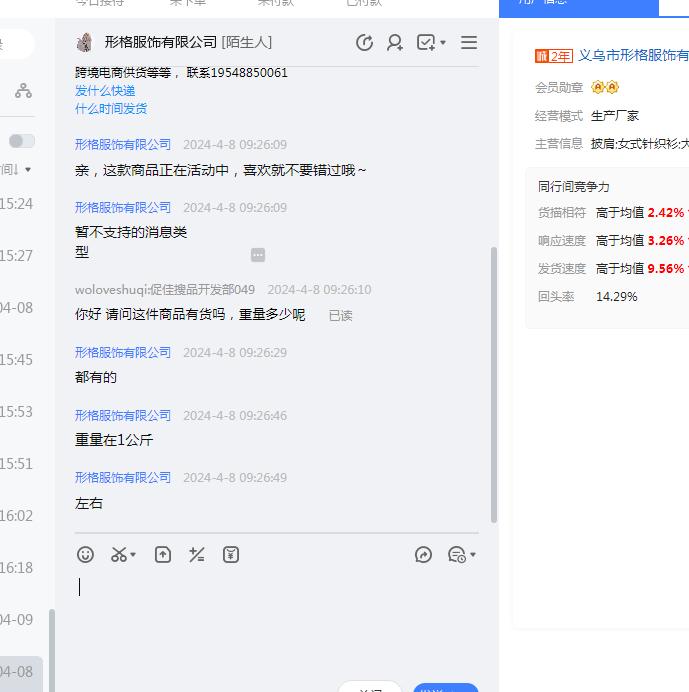Expand the task checkbox dropdown in header
The height and width of the screenshot is (692, 689).
point(442,43)
